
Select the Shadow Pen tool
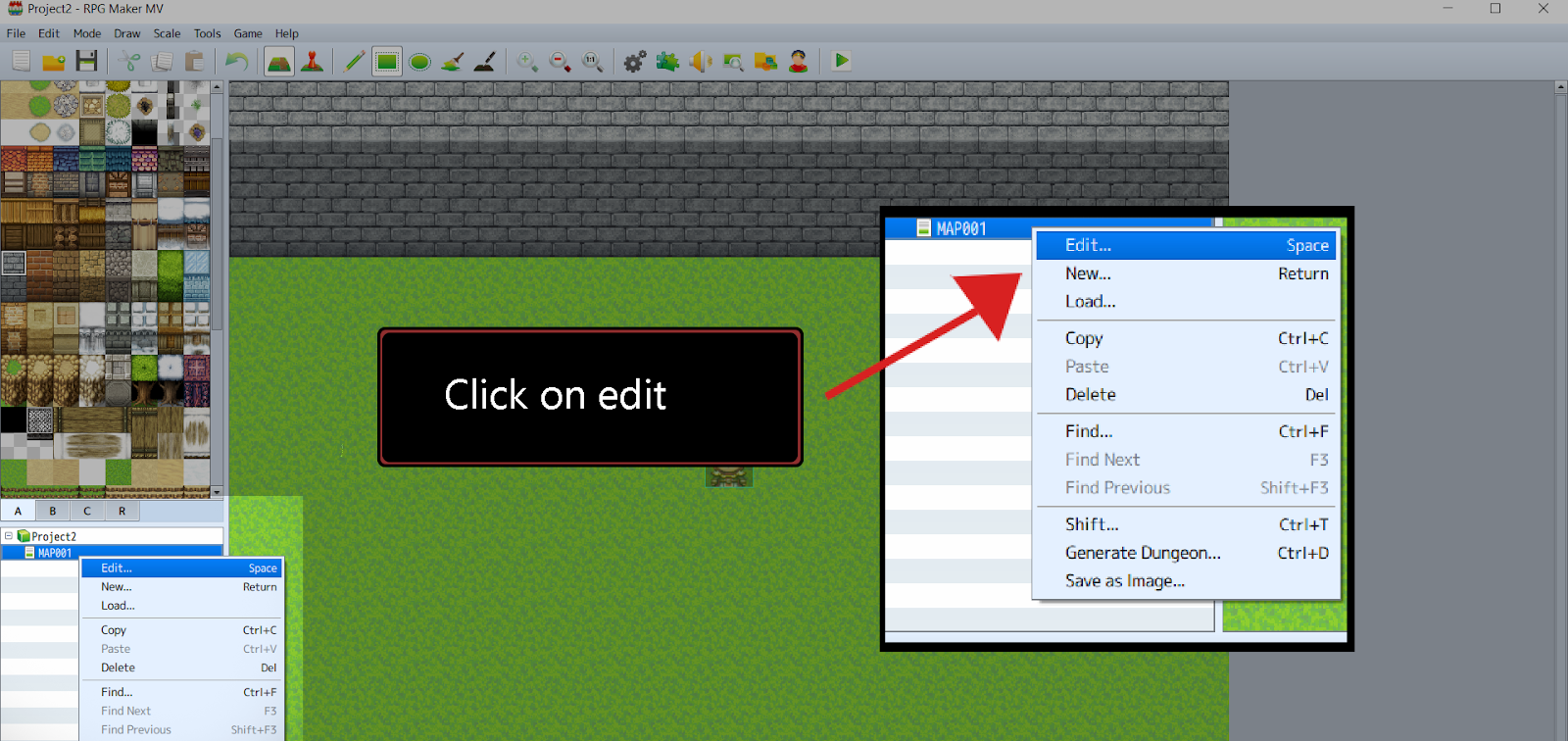[485, 61]
